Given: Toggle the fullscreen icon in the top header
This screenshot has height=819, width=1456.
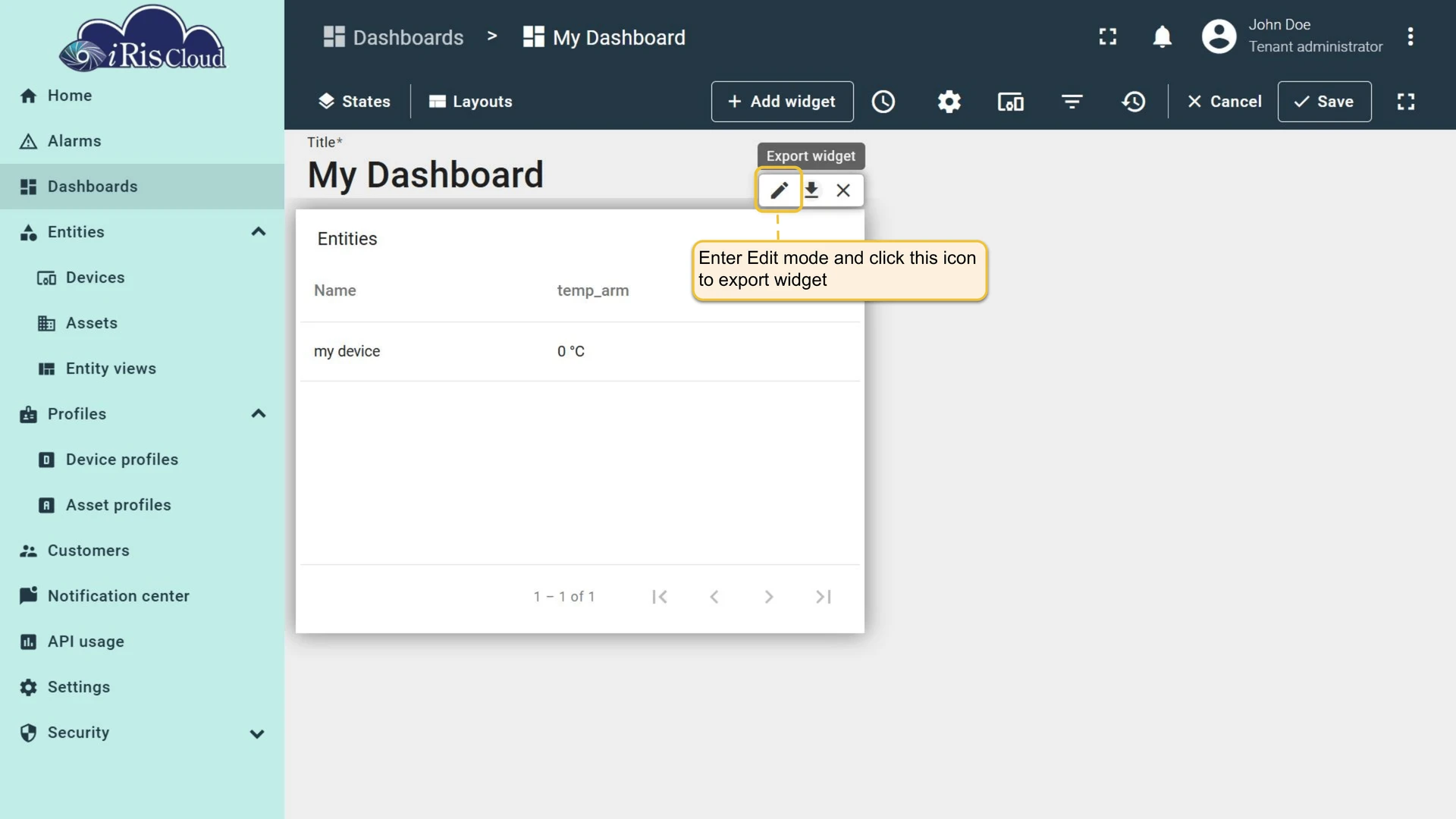Looking at the screenshot, I should click(1108, 36).
